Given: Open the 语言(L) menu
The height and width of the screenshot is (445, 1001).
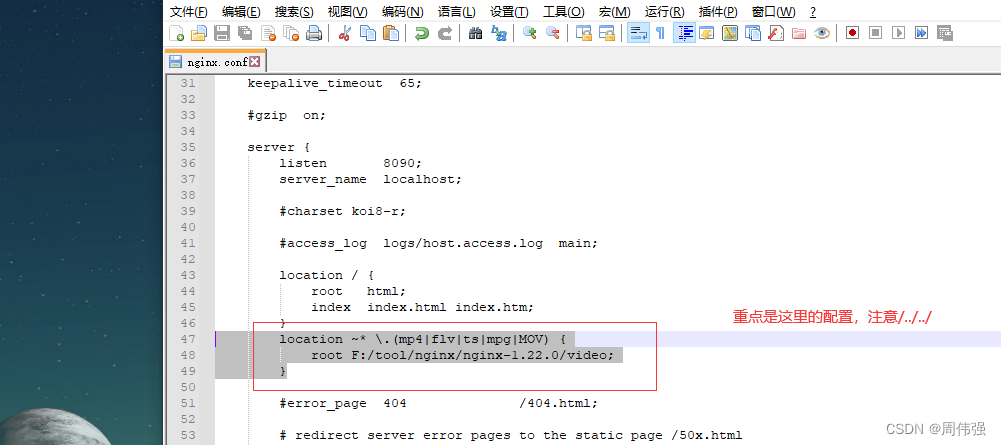Looking at the screenshot, I should coord(456,11).
